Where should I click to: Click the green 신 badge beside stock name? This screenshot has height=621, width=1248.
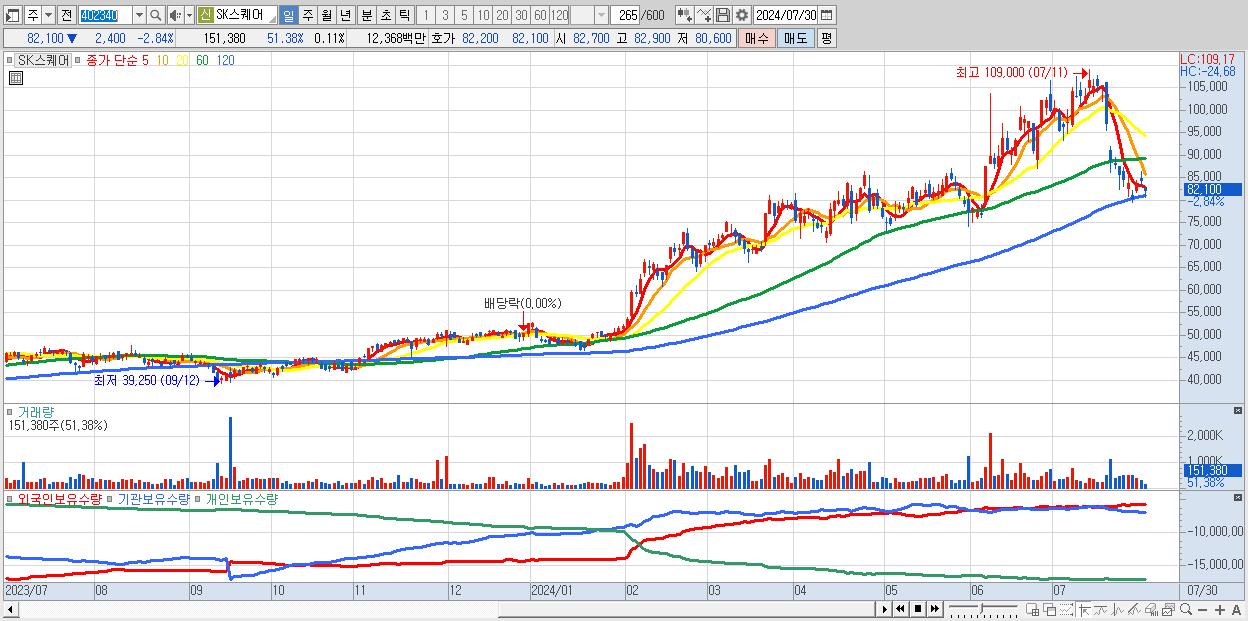[205, 15]
